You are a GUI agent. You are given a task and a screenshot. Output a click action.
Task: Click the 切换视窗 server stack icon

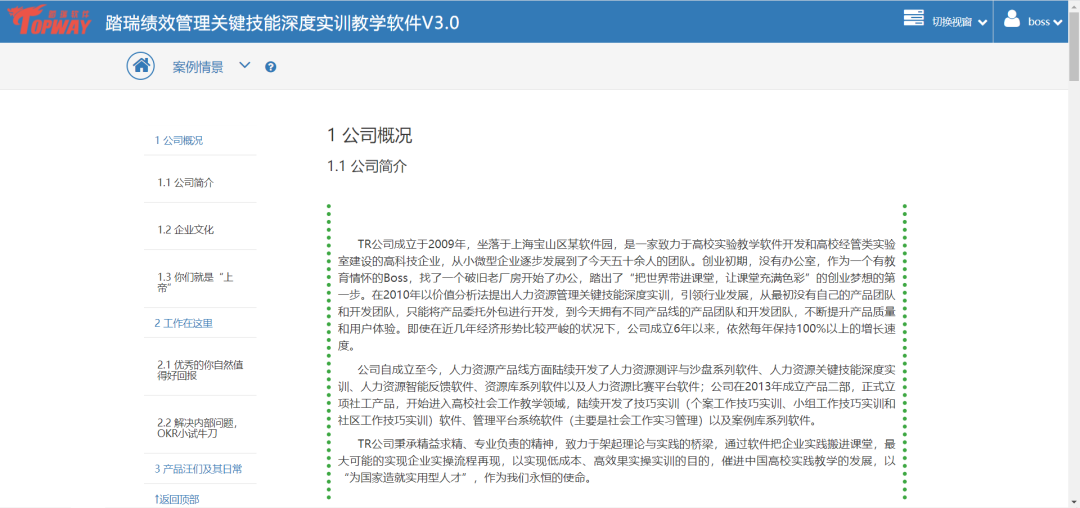pyautogui.click(x=913, y=19)
